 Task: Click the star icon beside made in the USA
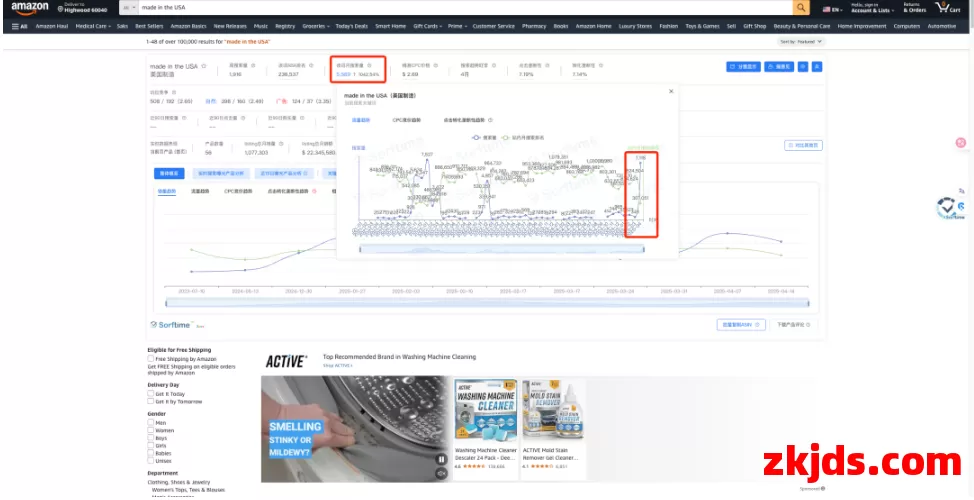tap(204, 66)
